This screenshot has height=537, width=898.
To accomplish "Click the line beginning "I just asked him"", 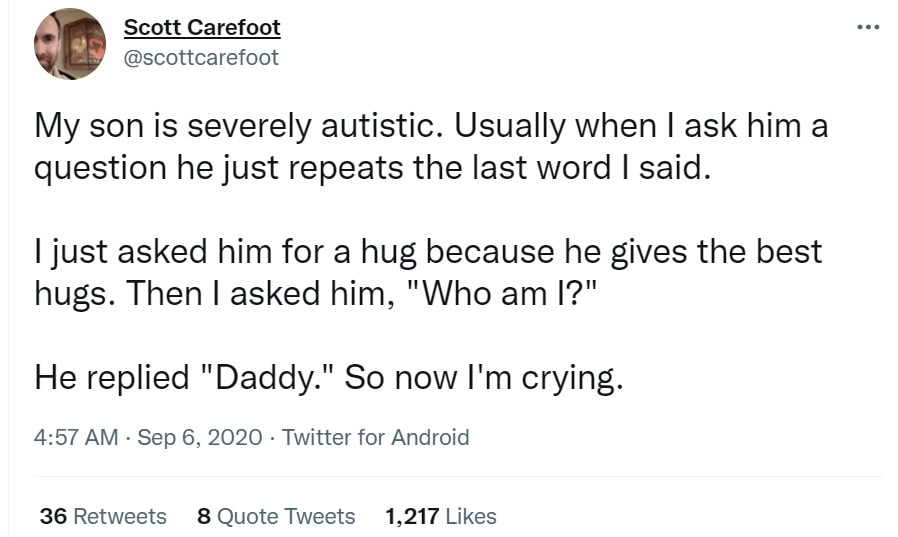I will (428, 251).
